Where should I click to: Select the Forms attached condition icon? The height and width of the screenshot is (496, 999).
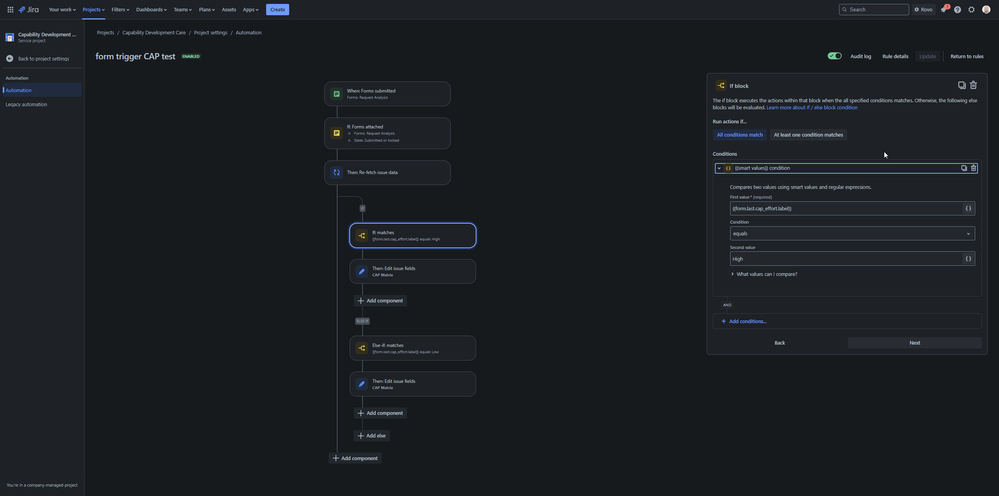click(336, 133)
